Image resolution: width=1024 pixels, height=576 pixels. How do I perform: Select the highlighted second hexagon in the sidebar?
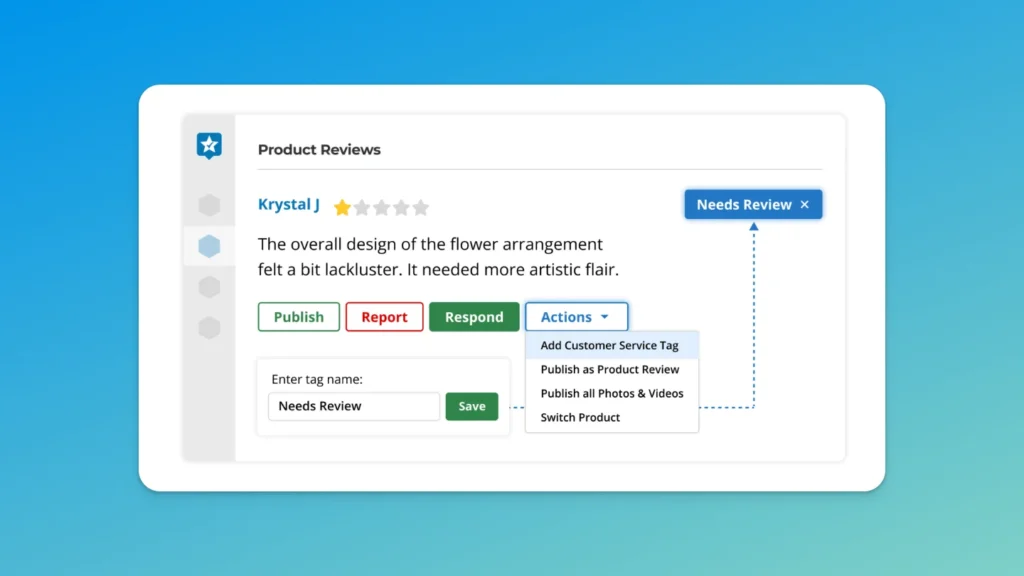[209, 245]
